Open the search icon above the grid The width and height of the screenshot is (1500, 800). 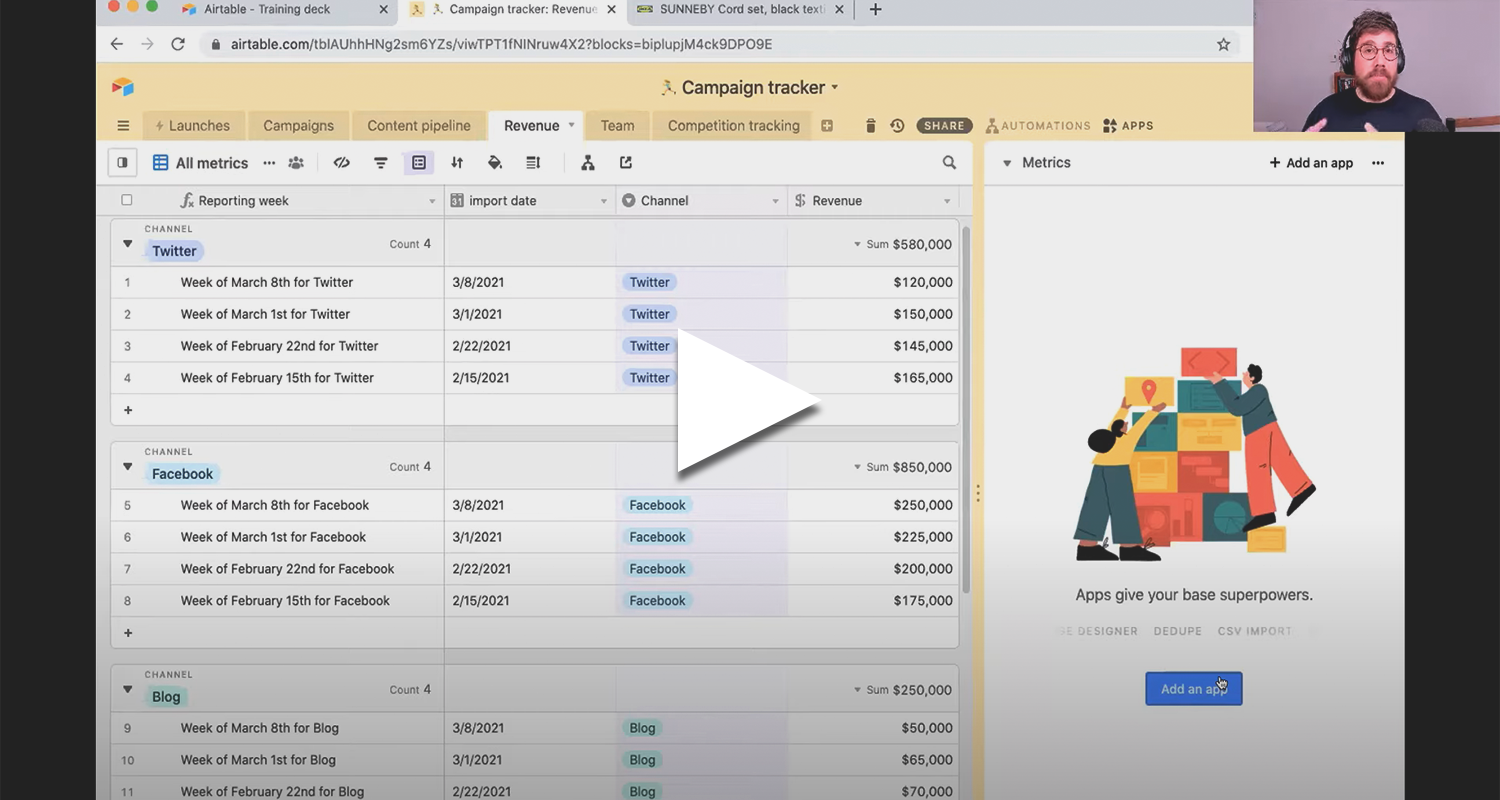tap(948, 162)
